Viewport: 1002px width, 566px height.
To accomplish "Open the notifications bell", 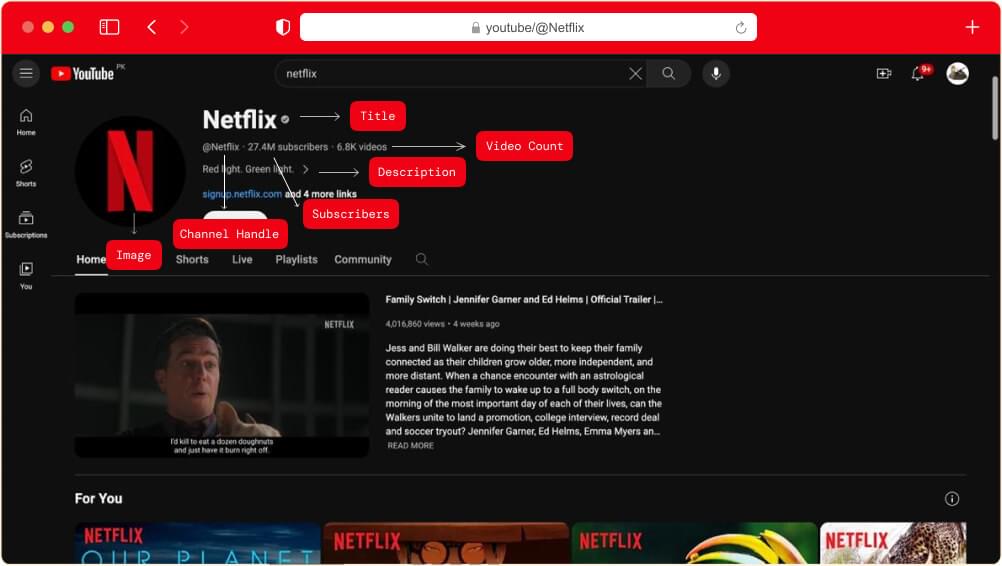I will tap(918, 73).
